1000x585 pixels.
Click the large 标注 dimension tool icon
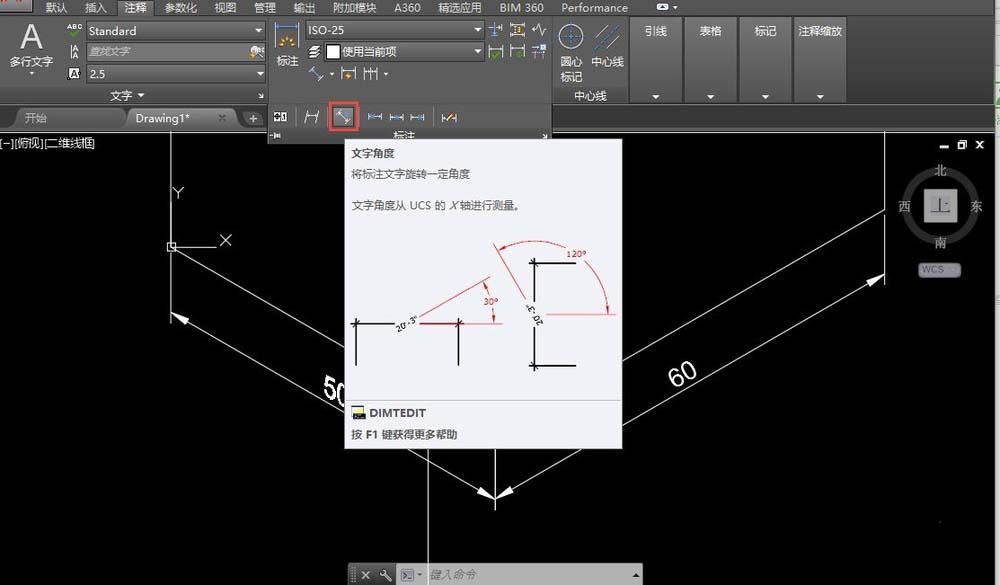pyautogui.click(x=286, y=45)
